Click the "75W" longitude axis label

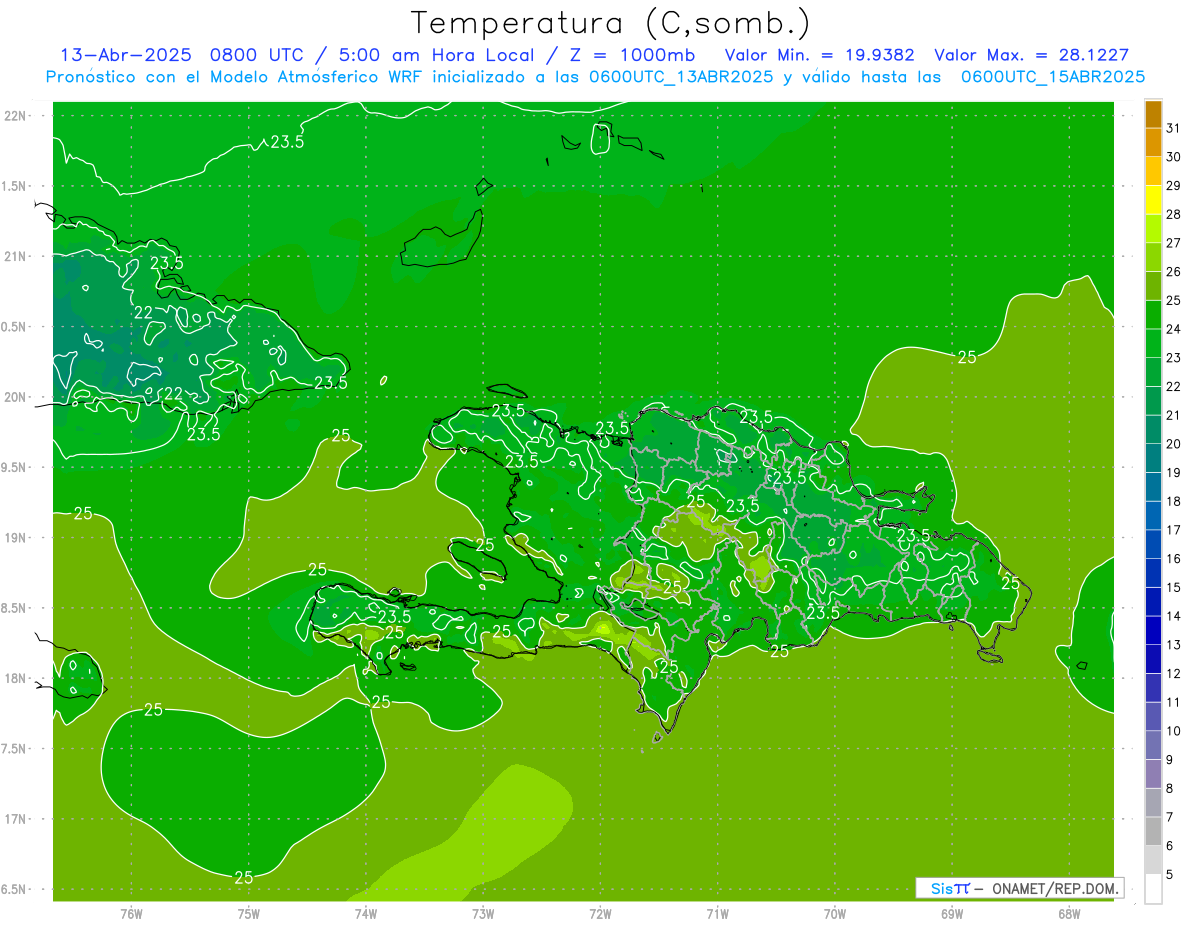pyautogui.click(x=248, y=914)
